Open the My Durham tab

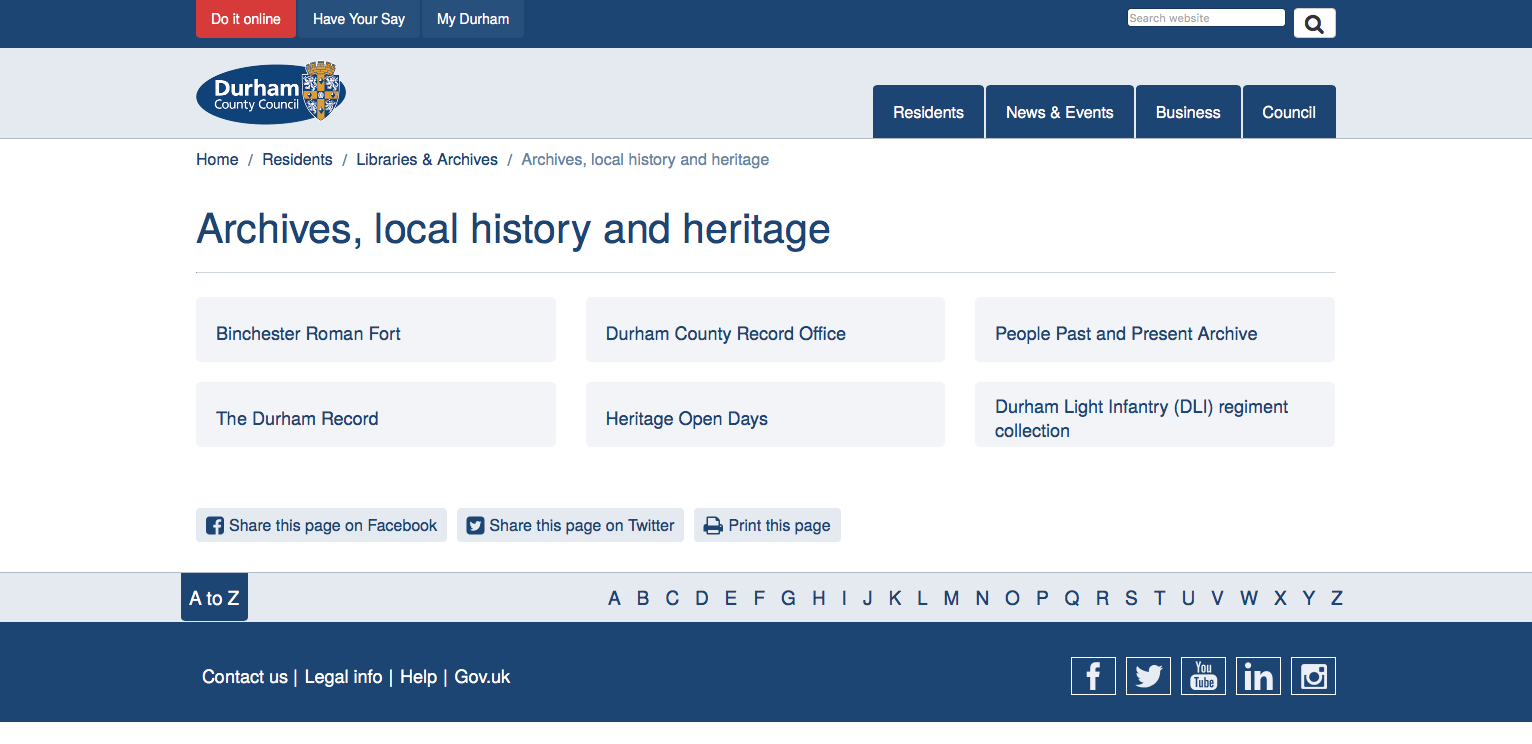click(473, 19)
